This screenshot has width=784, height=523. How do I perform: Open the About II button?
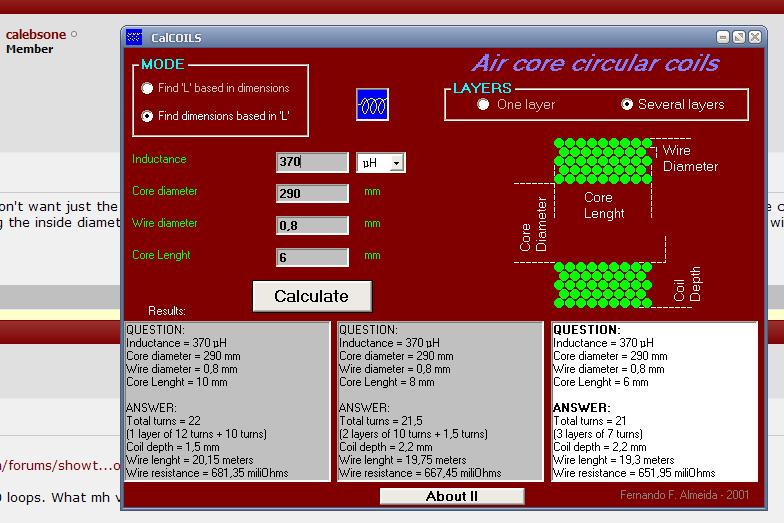(452, 496)
